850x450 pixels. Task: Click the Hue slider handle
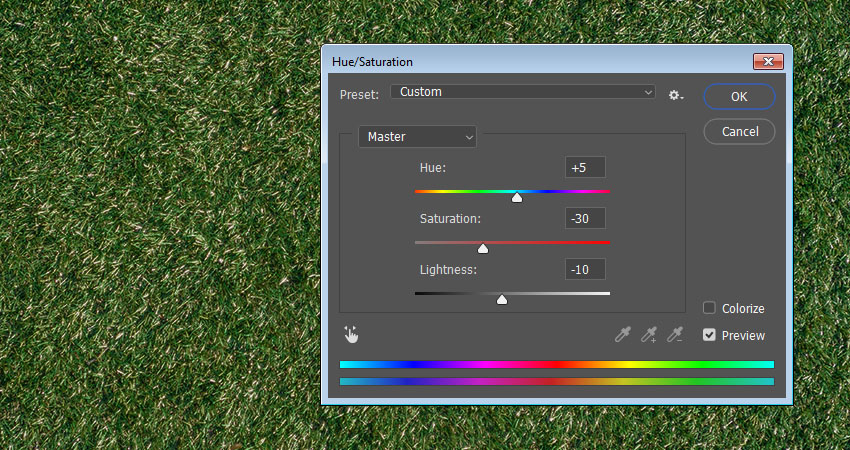point(517,197)
